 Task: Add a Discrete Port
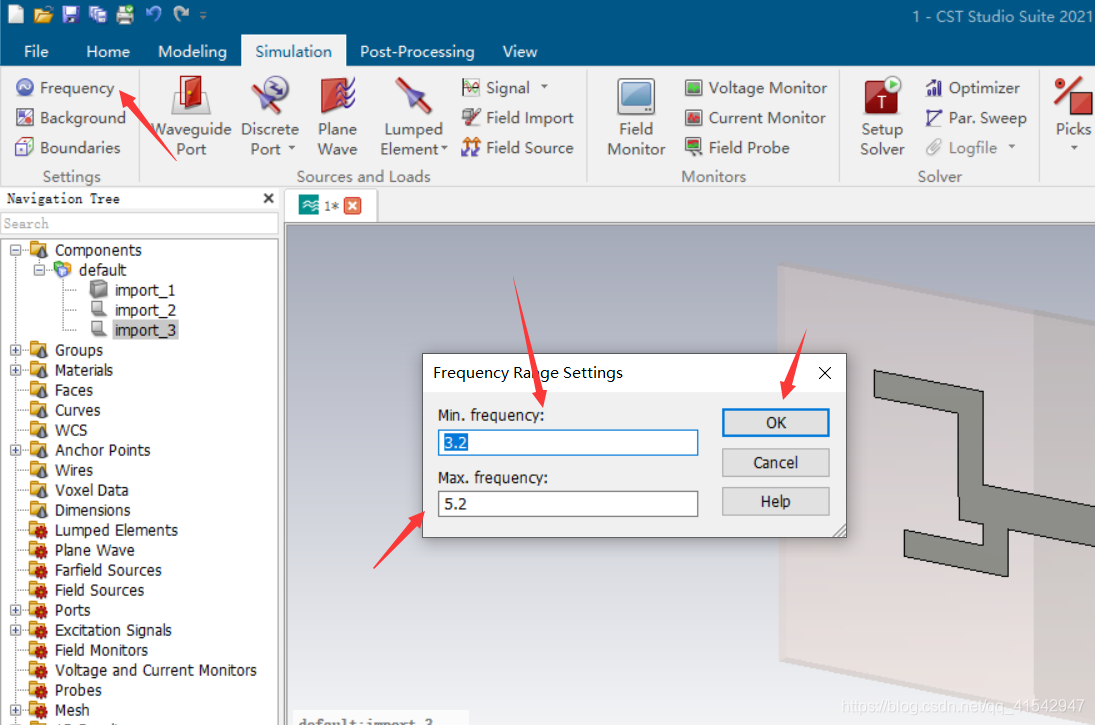(x=270, y=117)
